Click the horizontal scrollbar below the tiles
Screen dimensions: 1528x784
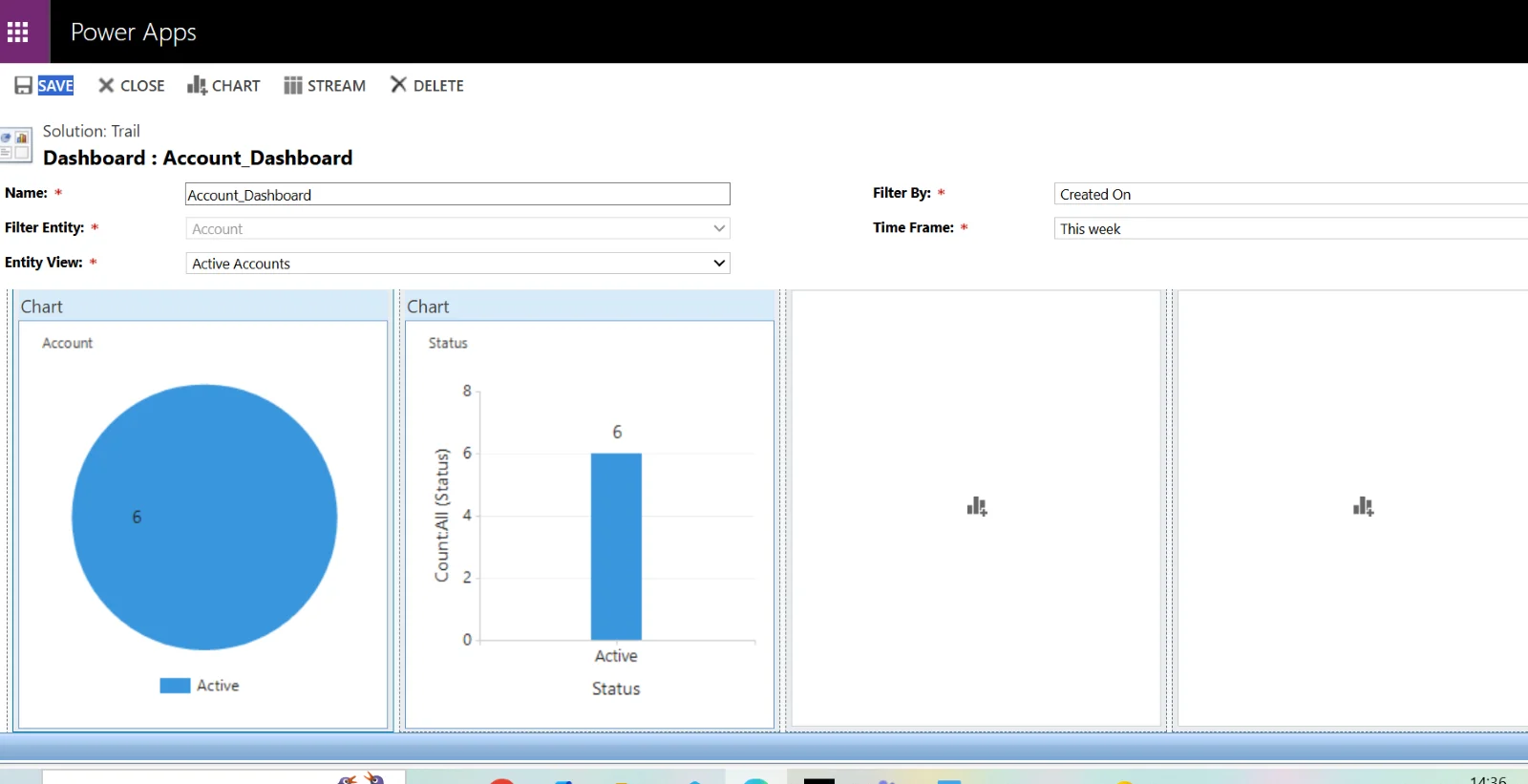pos(764,746)
